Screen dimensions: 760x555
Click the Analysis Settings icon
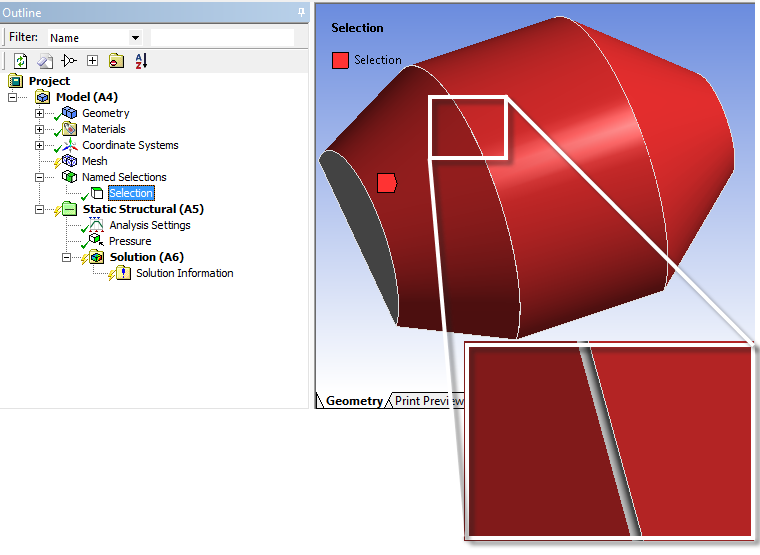tap(96, 225)
